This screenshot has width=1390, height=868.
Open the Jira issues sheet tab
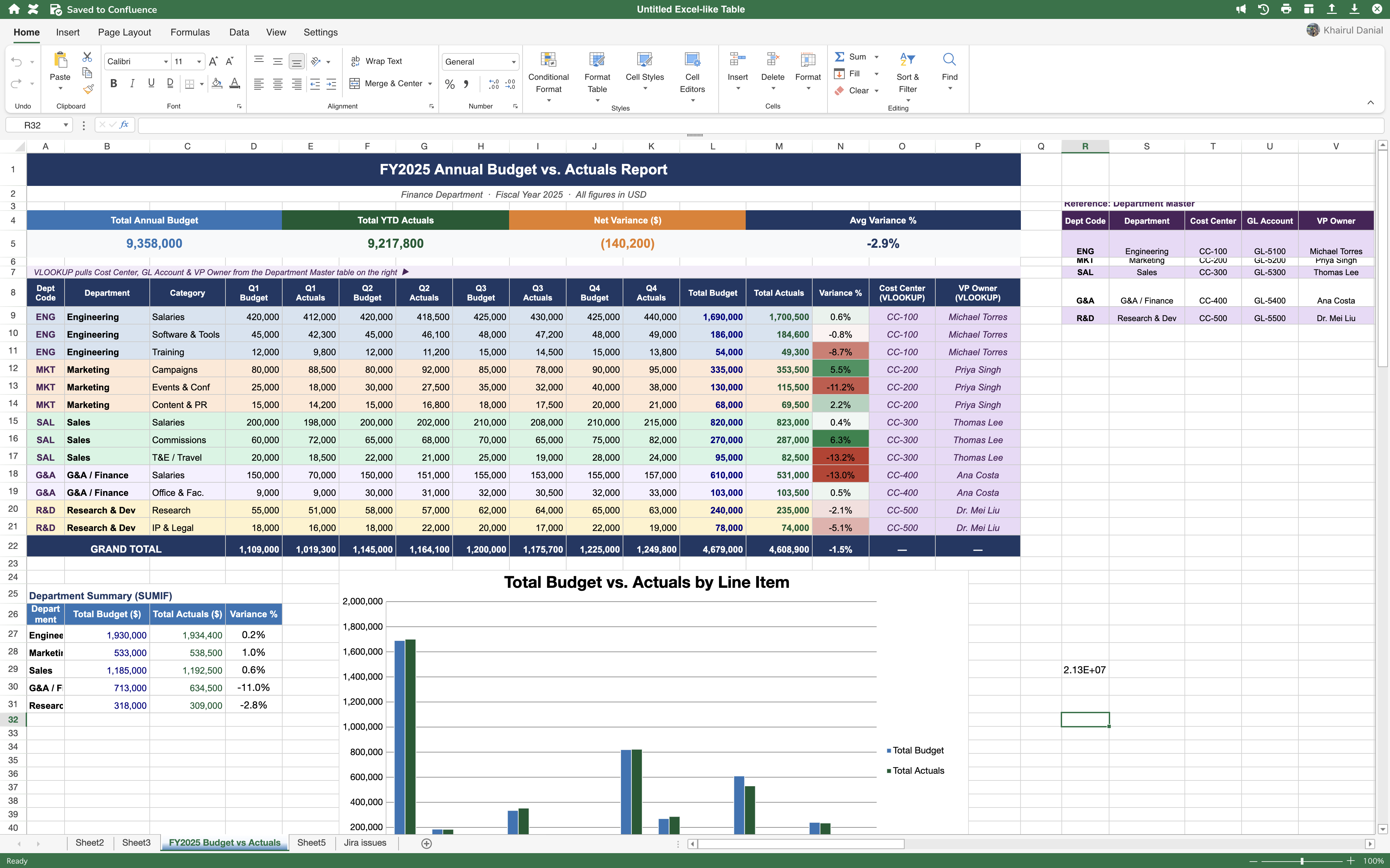click(365, 843)
